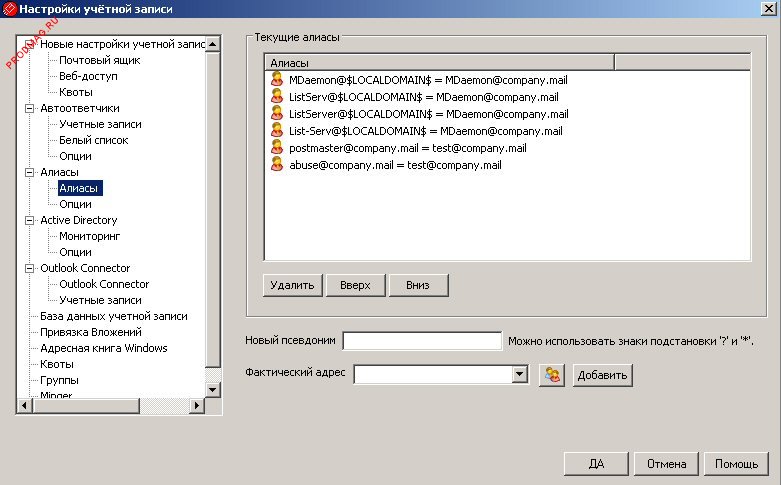Open Привязка Вложений settings page
Viewport: 781px width, 485px height.
tap(90, 332)
